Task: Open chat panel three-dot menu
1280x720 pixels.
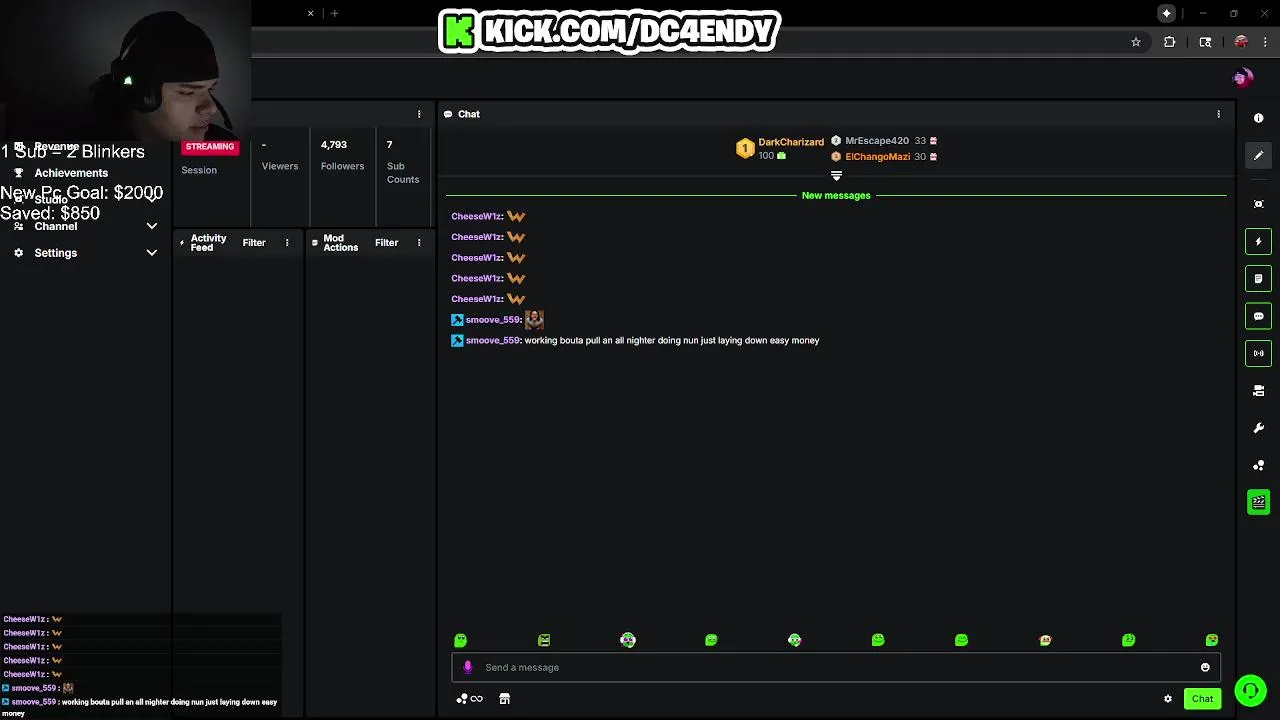Action: [1218, 114]
